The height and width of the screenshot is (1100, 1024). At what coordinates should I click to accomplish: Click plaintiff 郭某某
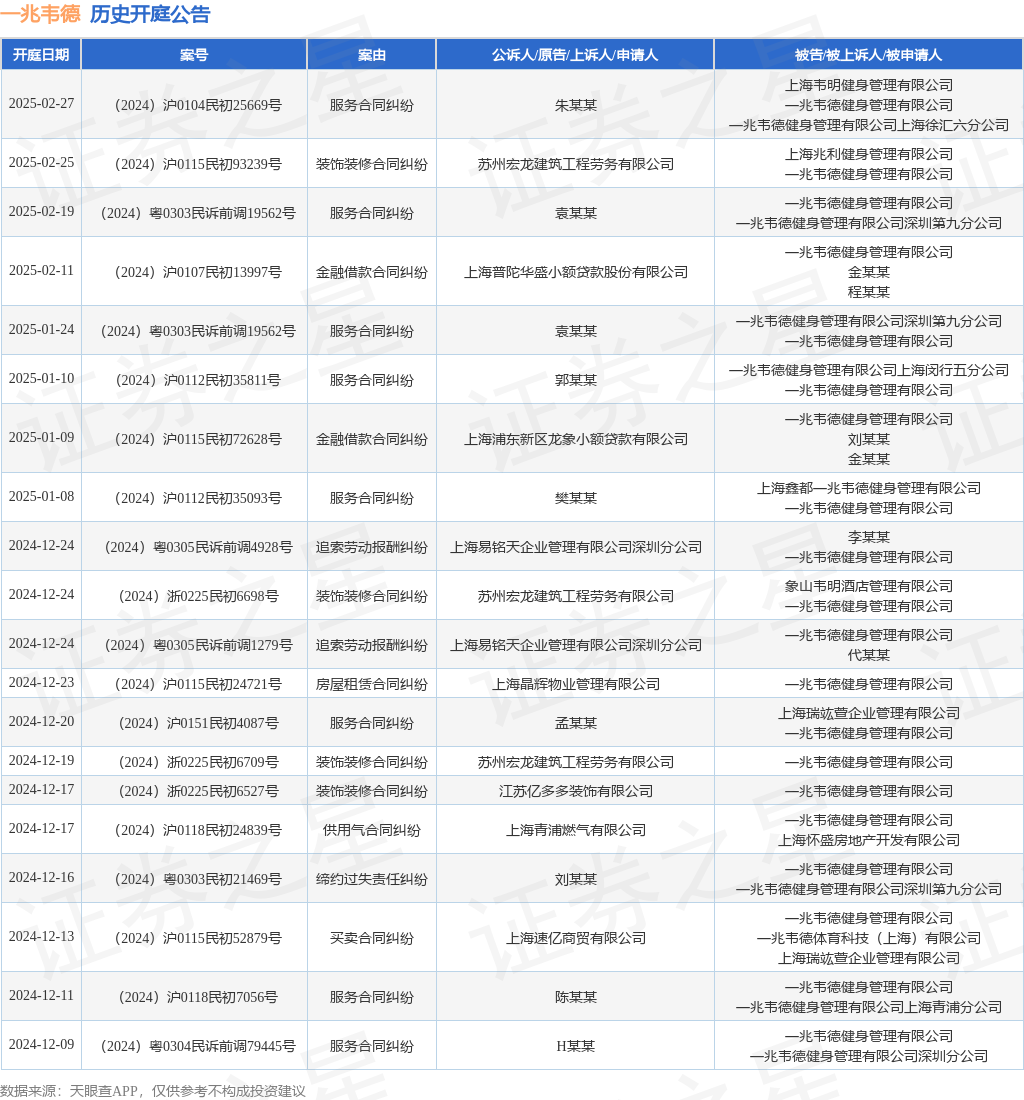point(575,380)
